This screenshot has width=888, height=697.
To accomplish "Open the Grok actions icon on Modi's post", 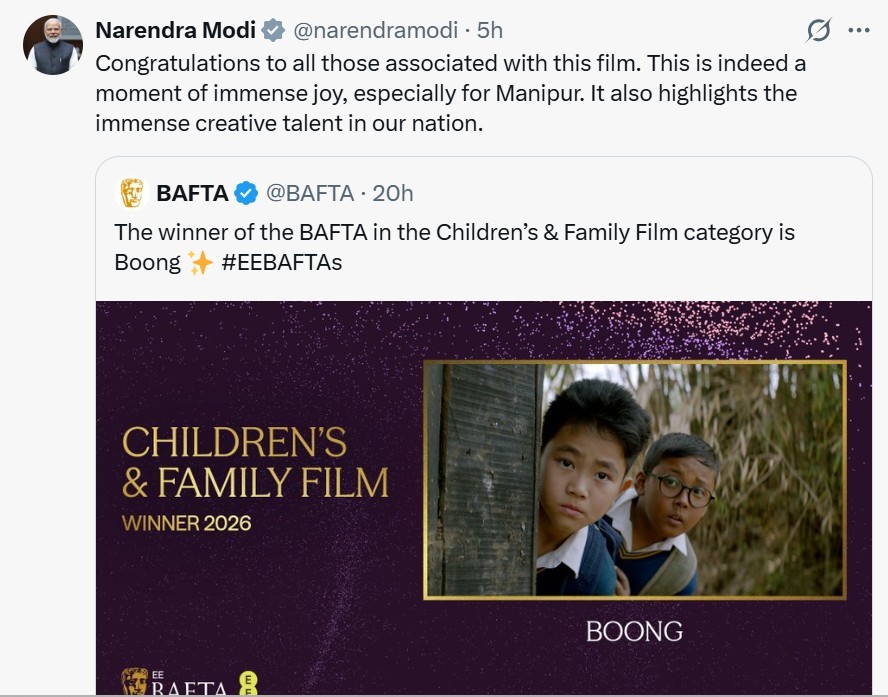I will pyautogui.click(x=818, y=31).
